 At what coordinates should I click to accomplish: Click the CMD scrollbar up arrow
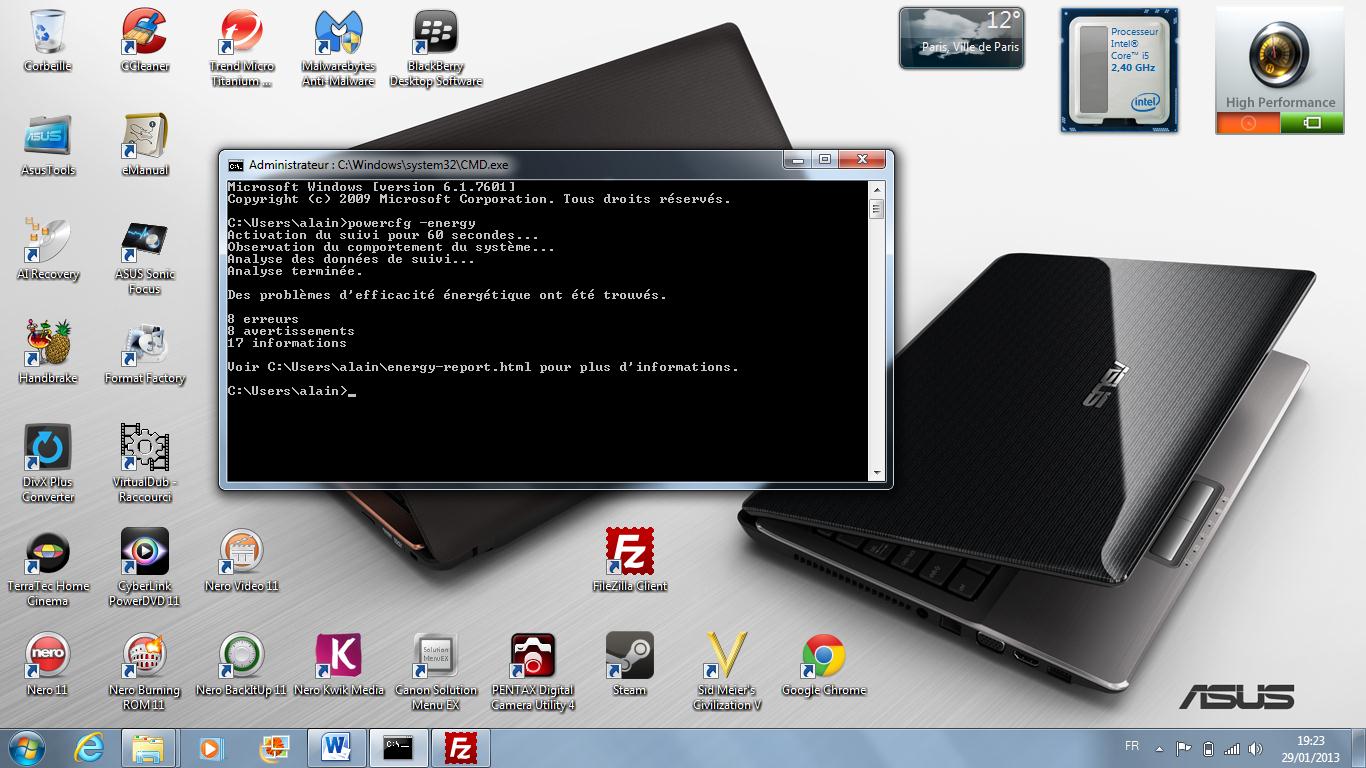pyautogui.click(x=877, y=188)
